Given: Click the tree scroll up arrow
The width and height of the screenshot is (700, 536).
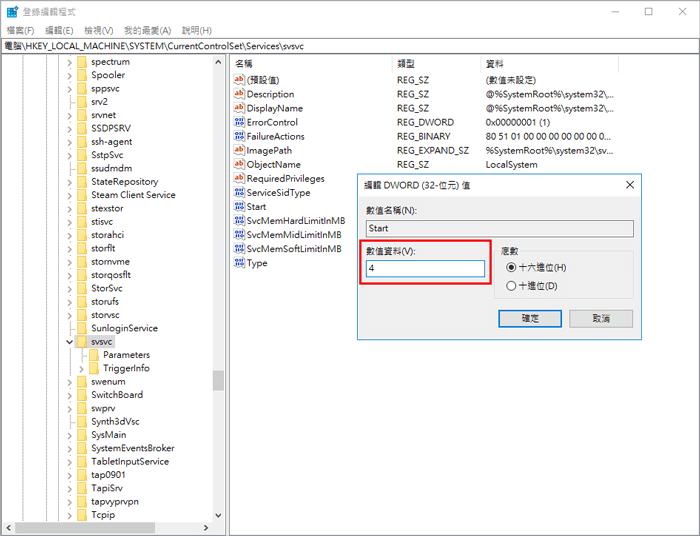Looking at the screenshot, I should coord(218,62).
